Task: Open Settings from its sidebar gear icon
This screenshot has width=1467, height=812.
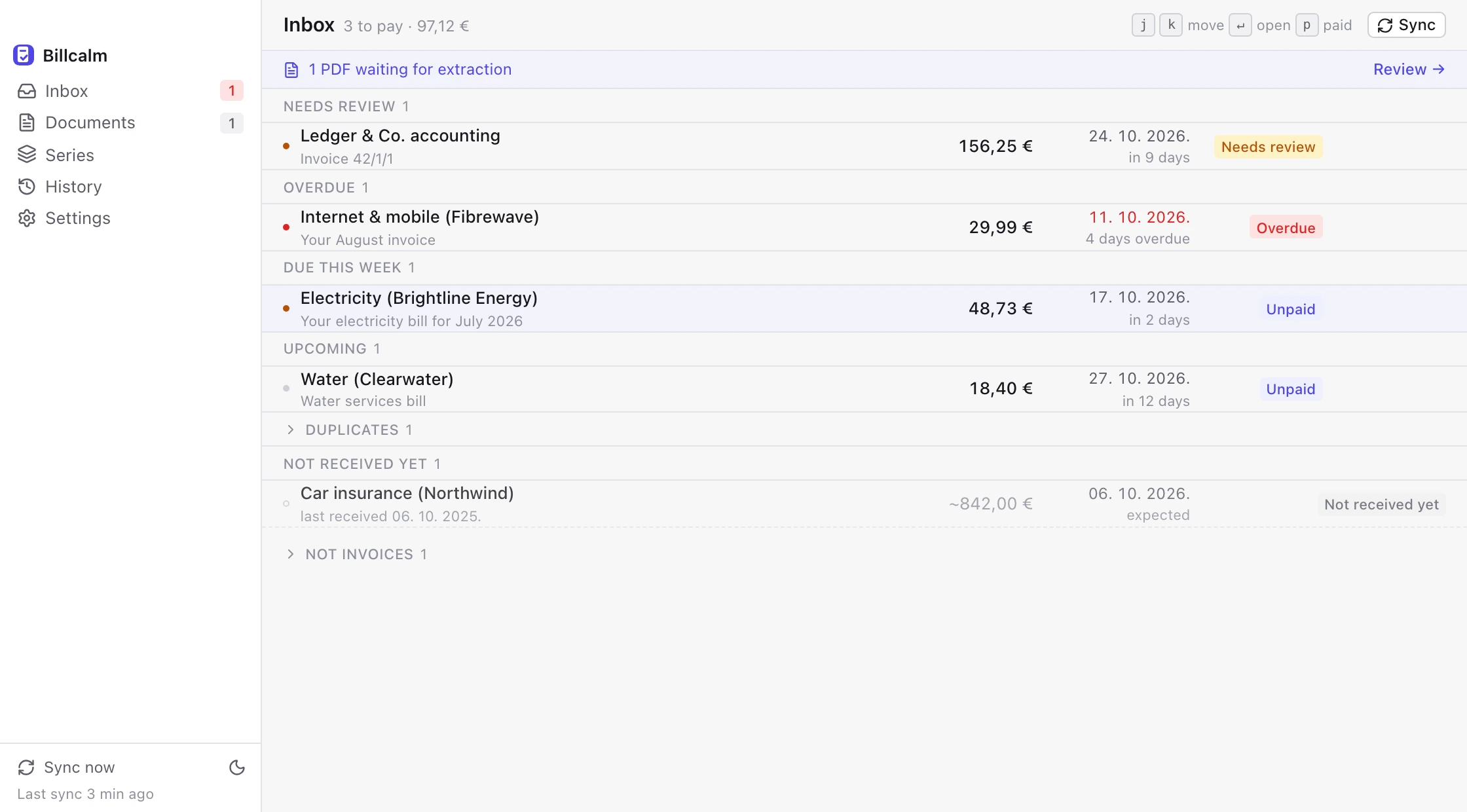Action: pos(27,218)
